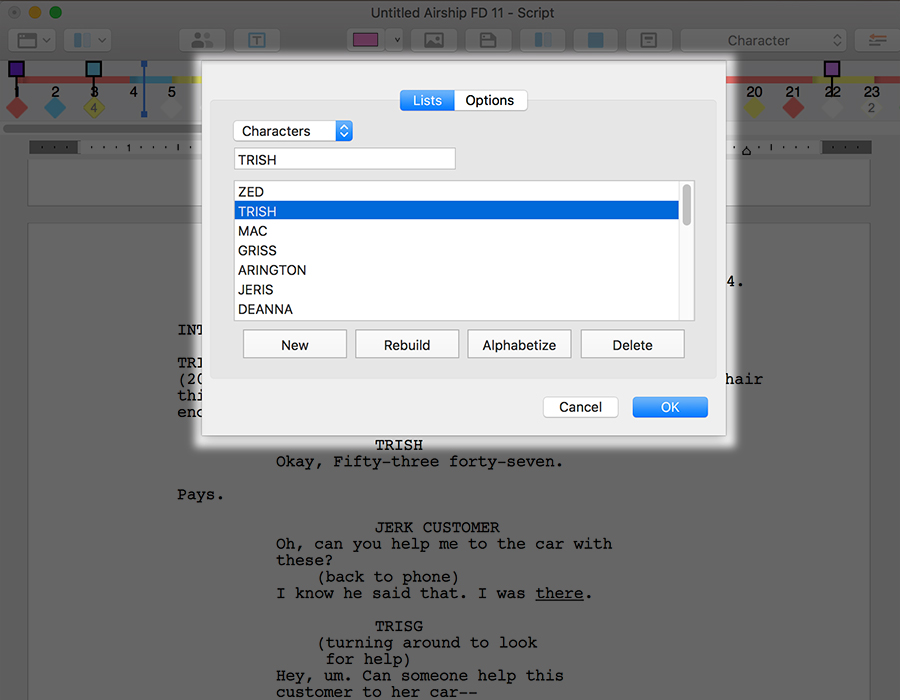
Task: Click the image insert toolbar icon
Action: [433, 40]
